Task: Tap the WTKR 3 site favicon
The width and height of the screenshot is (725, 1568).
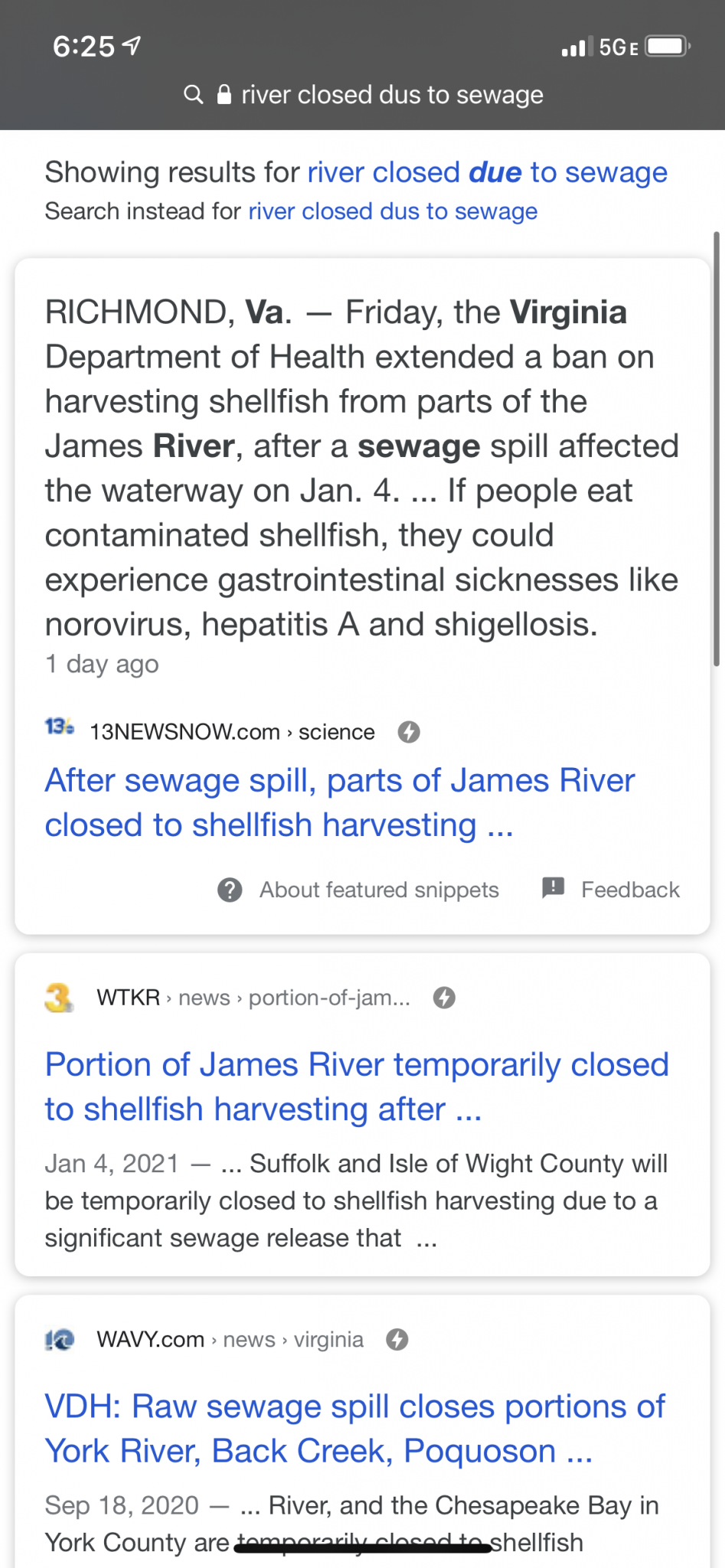Action: tap(59, 998)
